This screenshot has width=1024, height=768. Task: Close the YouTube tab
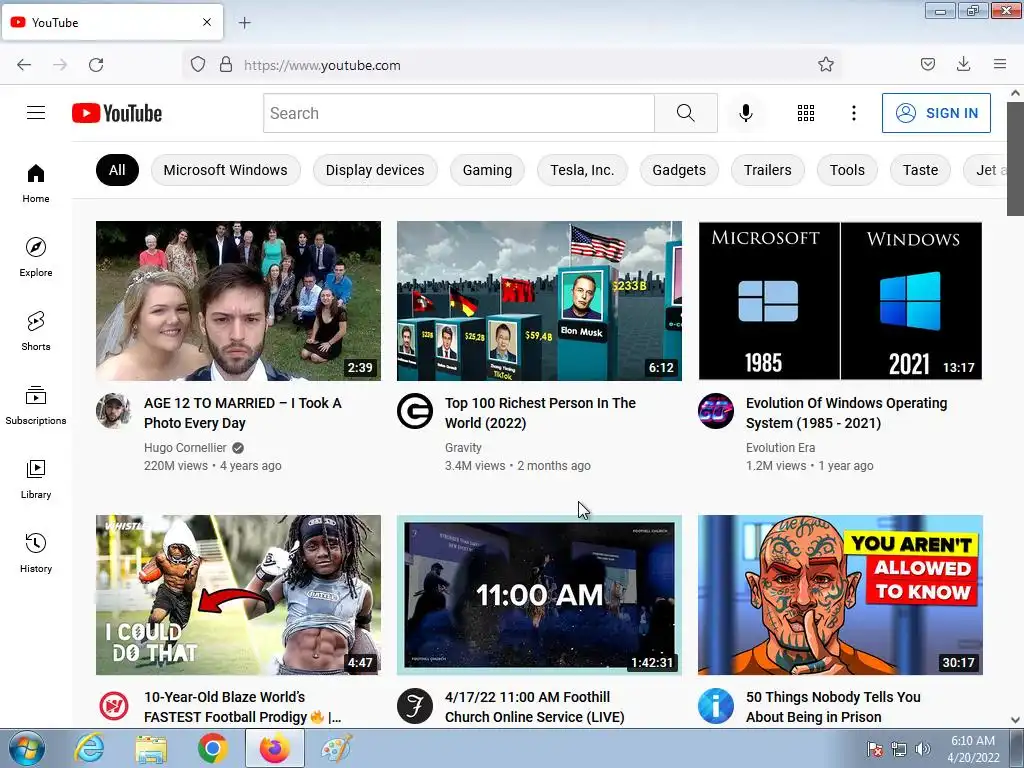(x=207, y=22)
